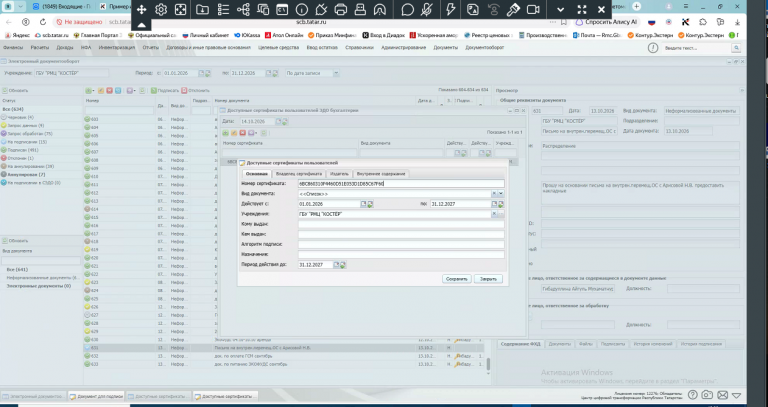Viewport: 768px width, 407px height.
Task: Click Отклонить in the main toolbar
Action: tap(195, 91)
